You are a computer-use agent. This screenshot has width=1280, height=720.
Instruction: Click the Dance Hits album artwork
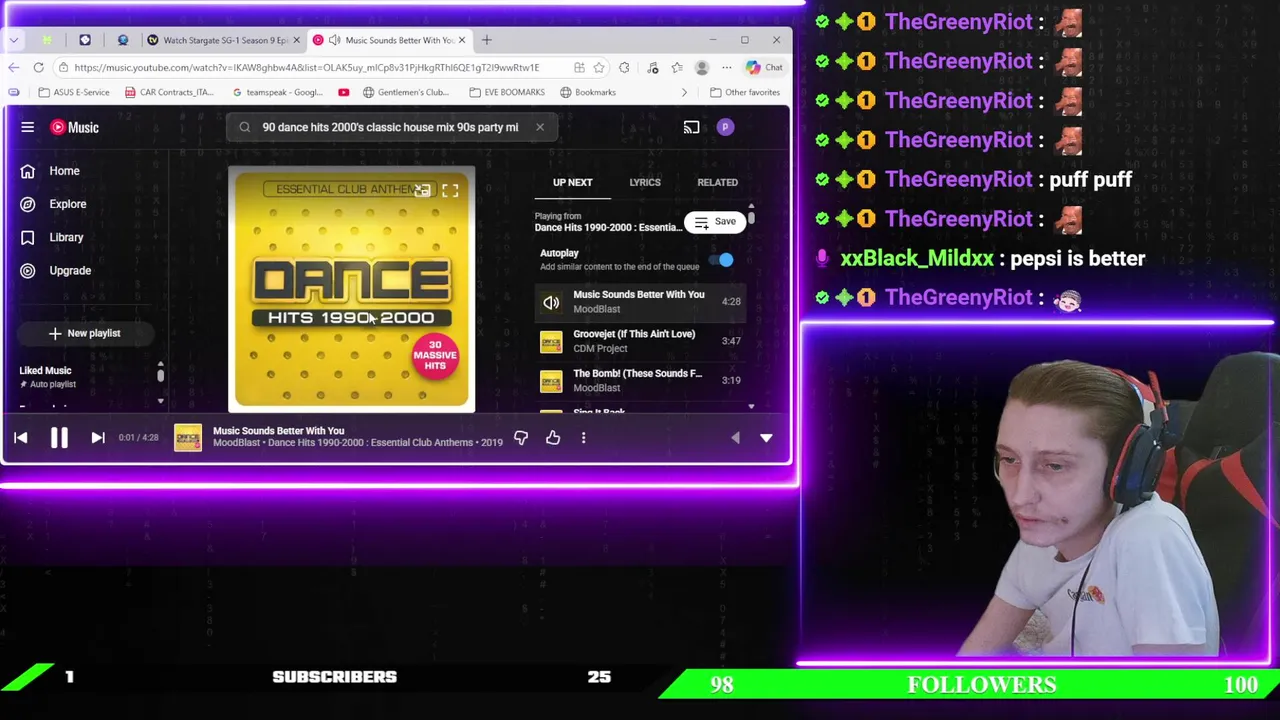[x=351, y=290]
